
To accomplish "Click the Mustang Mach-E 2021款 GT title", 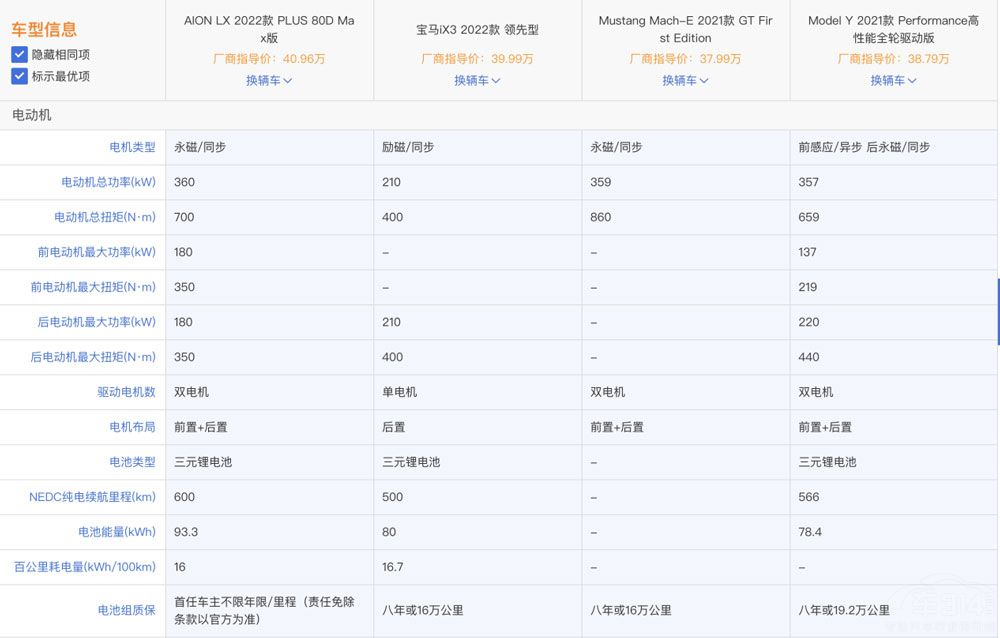I will [x=685, y=29].
